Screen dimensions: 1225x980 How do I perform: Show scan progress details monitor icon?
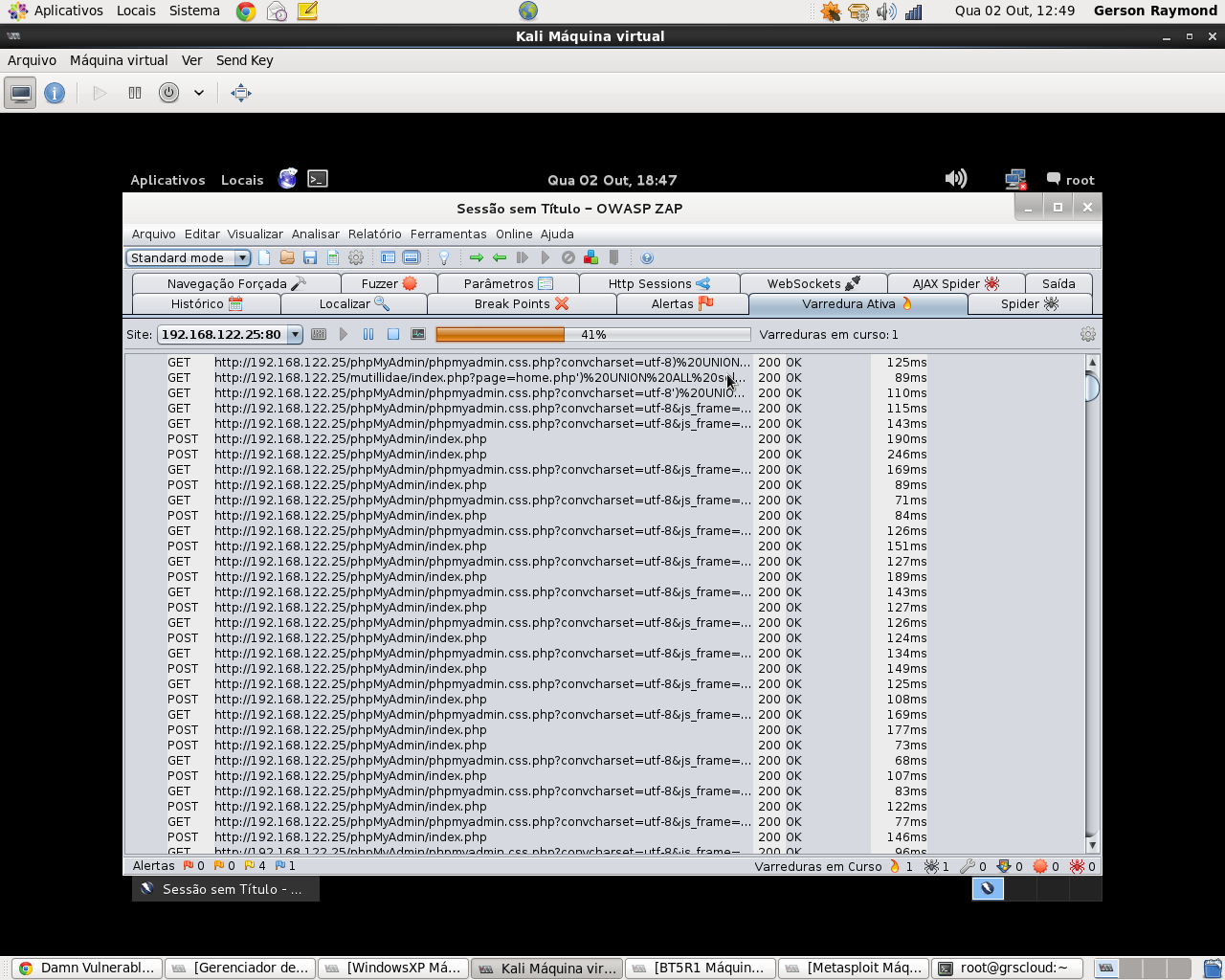point(418,334)
